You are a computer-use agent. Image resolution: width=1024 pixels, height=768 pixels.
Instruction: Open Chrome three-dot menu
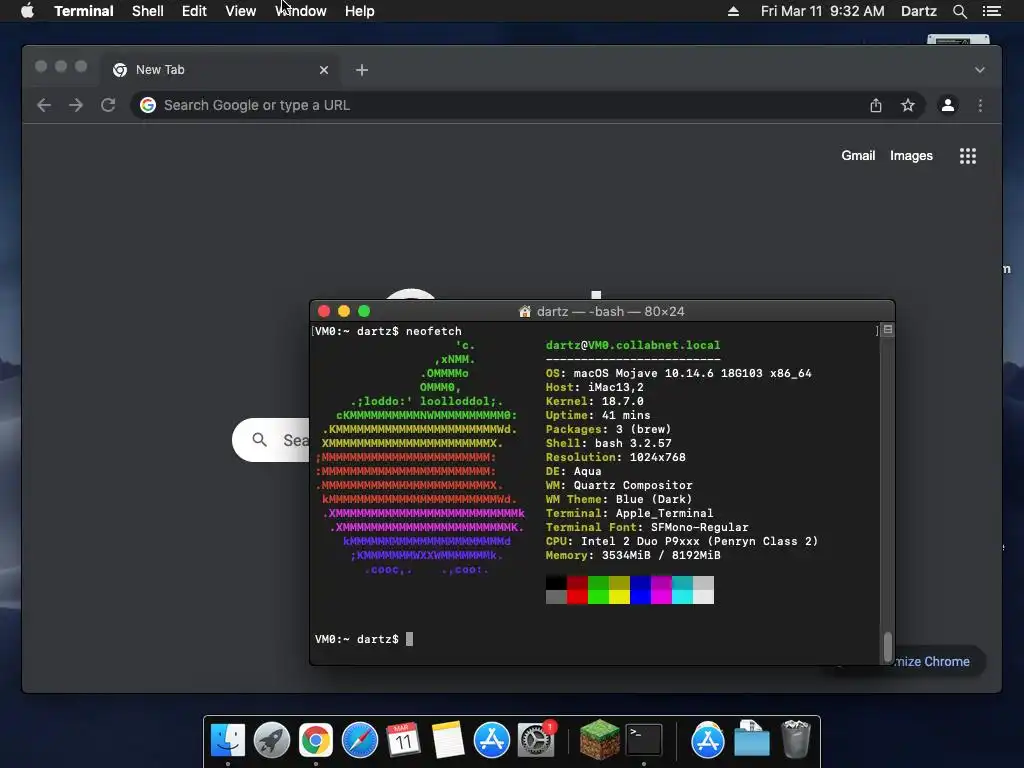pyautogui.click(x=980, y=105)
